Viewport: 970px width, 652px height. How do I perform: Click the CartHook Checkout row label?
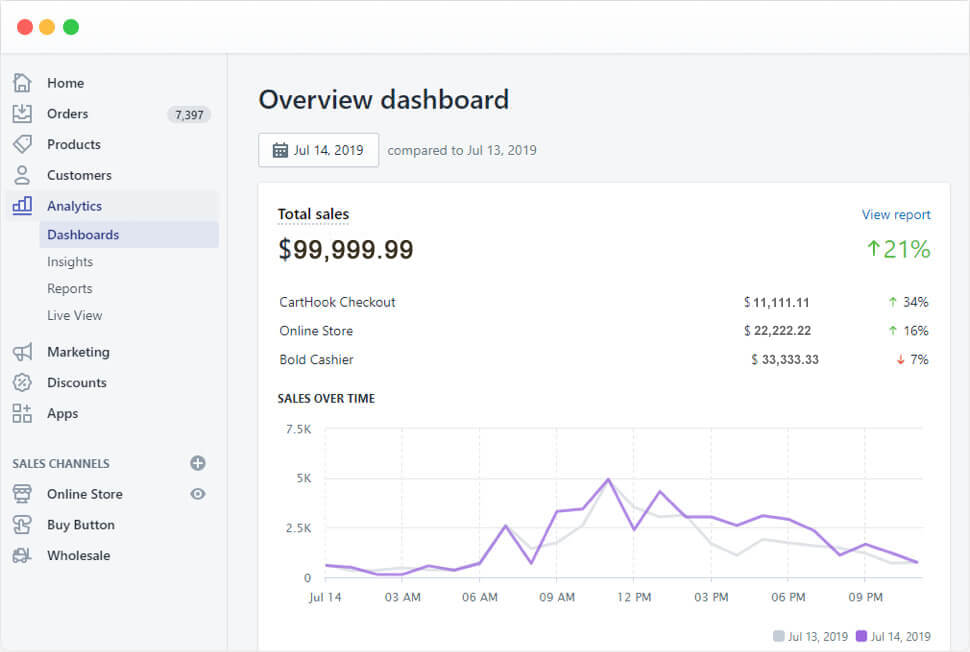coord(337,302)
